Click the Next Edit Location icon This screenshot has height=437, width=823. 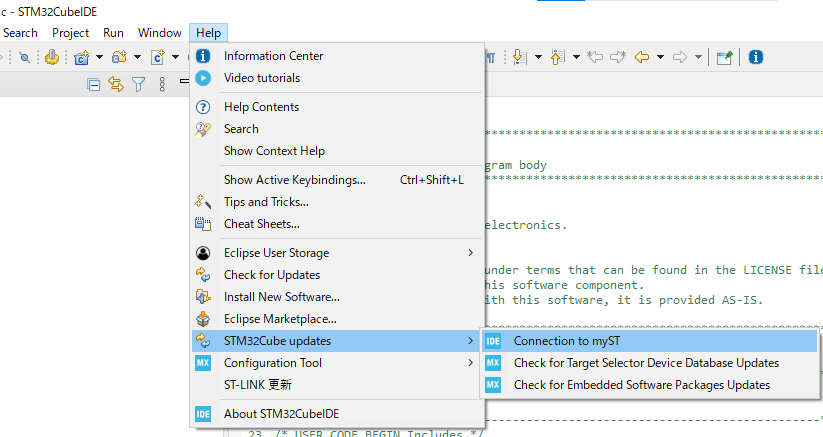pyautogui.click(x=618, y=57)
